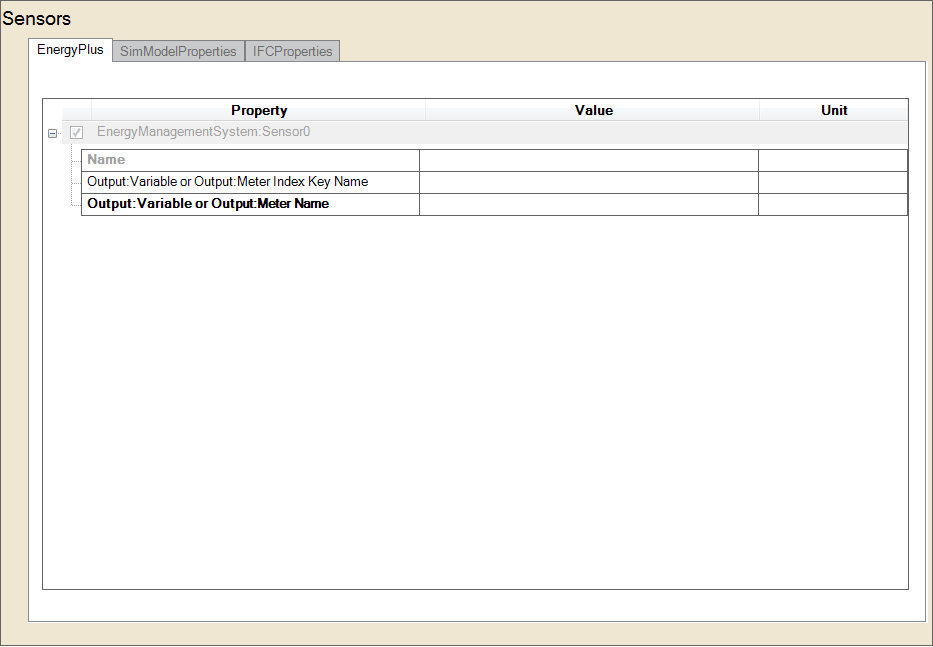The image size is (933, 647).
Task: Switch to the EnergyPlus tab
Action: tap(70, 50)
